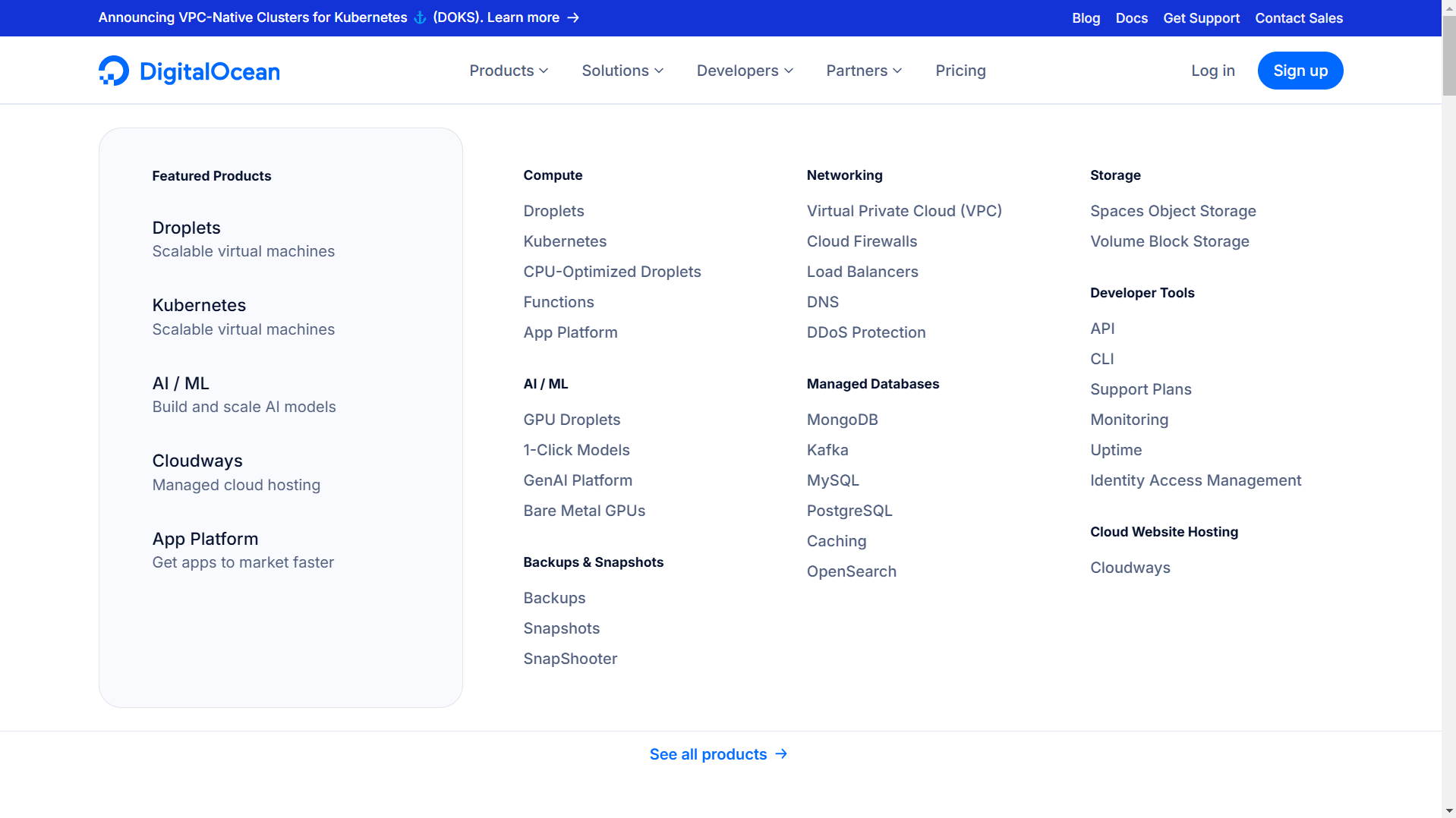The width and height of the screenshot is (1456, 818).
Task: Open Bare Metal GPUs
Action: [x=584, y=511]
